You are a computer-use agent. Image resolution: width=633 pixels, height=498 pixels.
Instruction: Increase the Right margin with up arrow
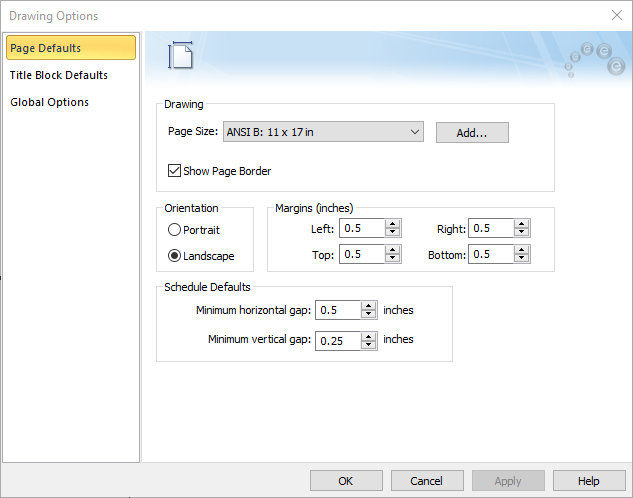click(x=522, y=224)
